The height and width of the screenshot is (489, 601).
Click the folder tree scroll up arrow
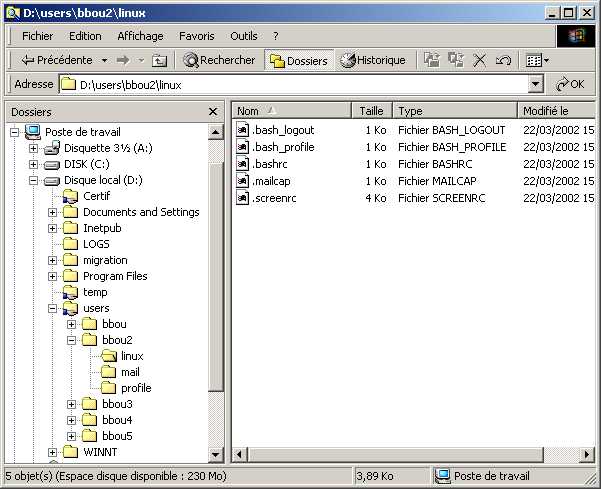point(215,132)
